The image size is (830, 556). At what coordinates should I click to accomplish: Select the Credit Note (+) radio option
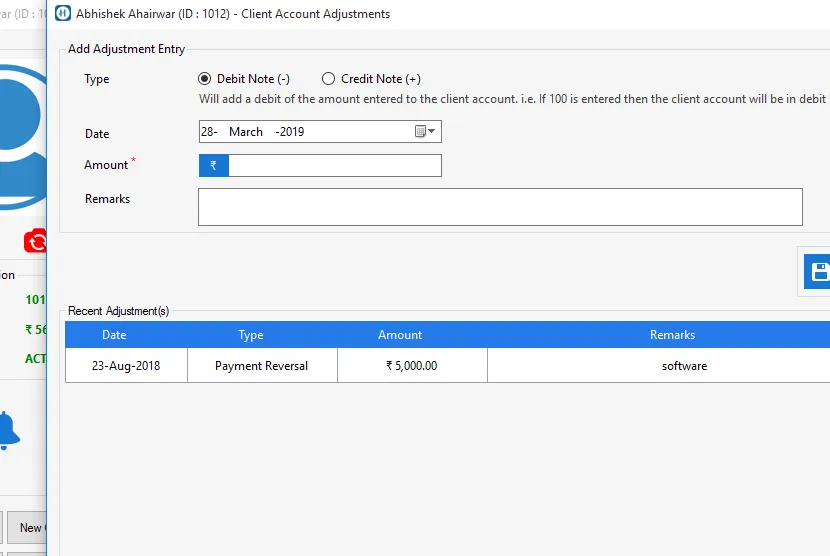pyautogui.click(x=329, y=79)
